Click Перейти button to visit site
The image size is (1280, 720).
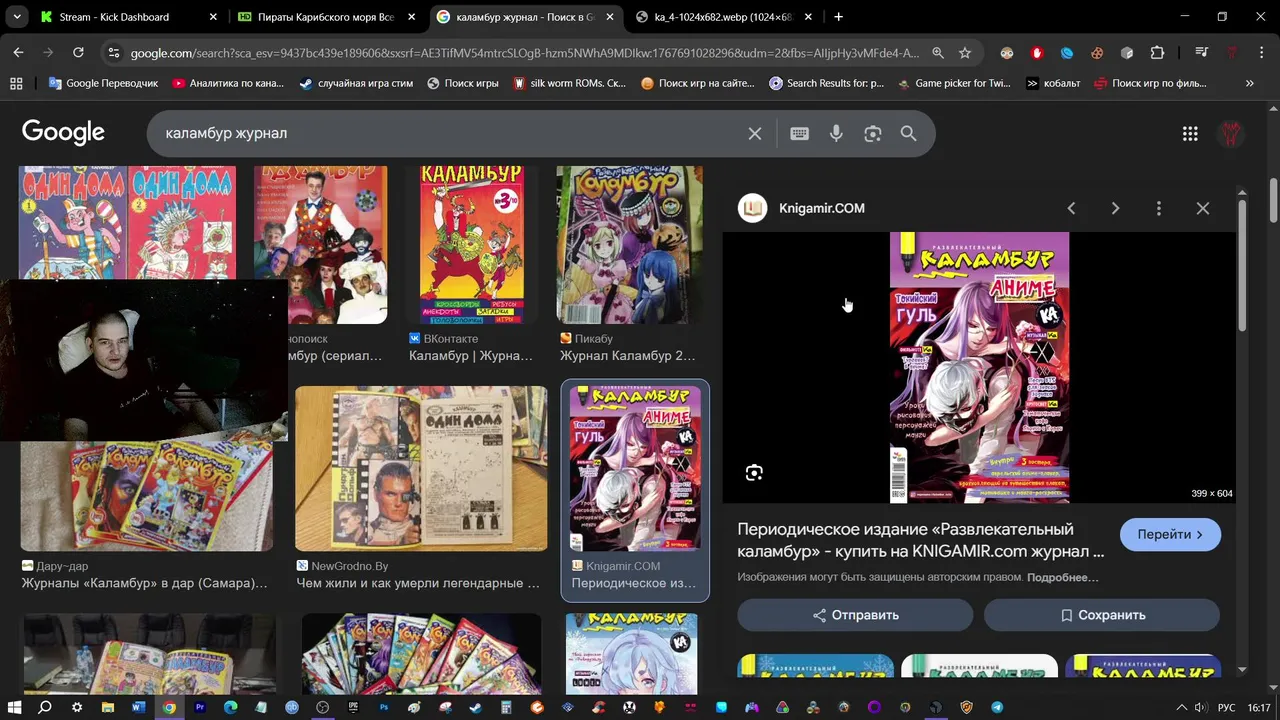coord(1170,534)
